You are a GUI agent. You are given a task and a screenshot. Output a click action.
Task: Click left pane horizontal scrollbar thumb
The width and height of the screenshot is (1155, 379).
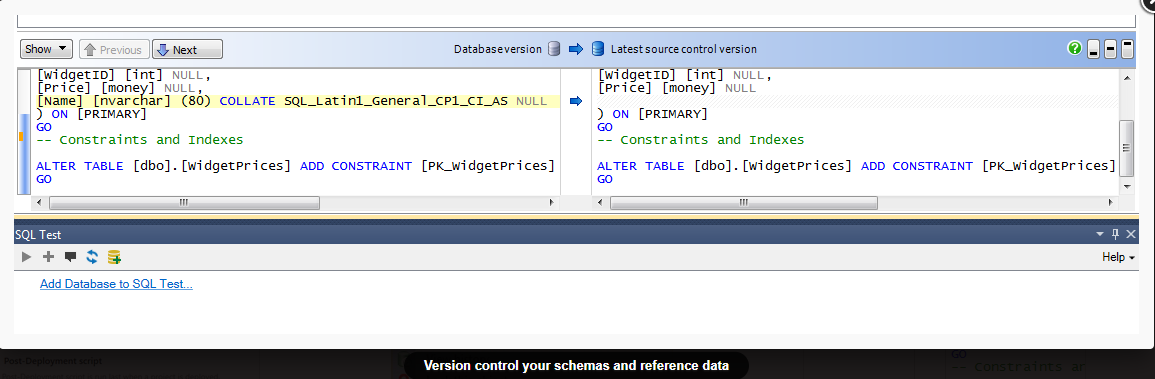pyautogui.click(x=184, y=202)
